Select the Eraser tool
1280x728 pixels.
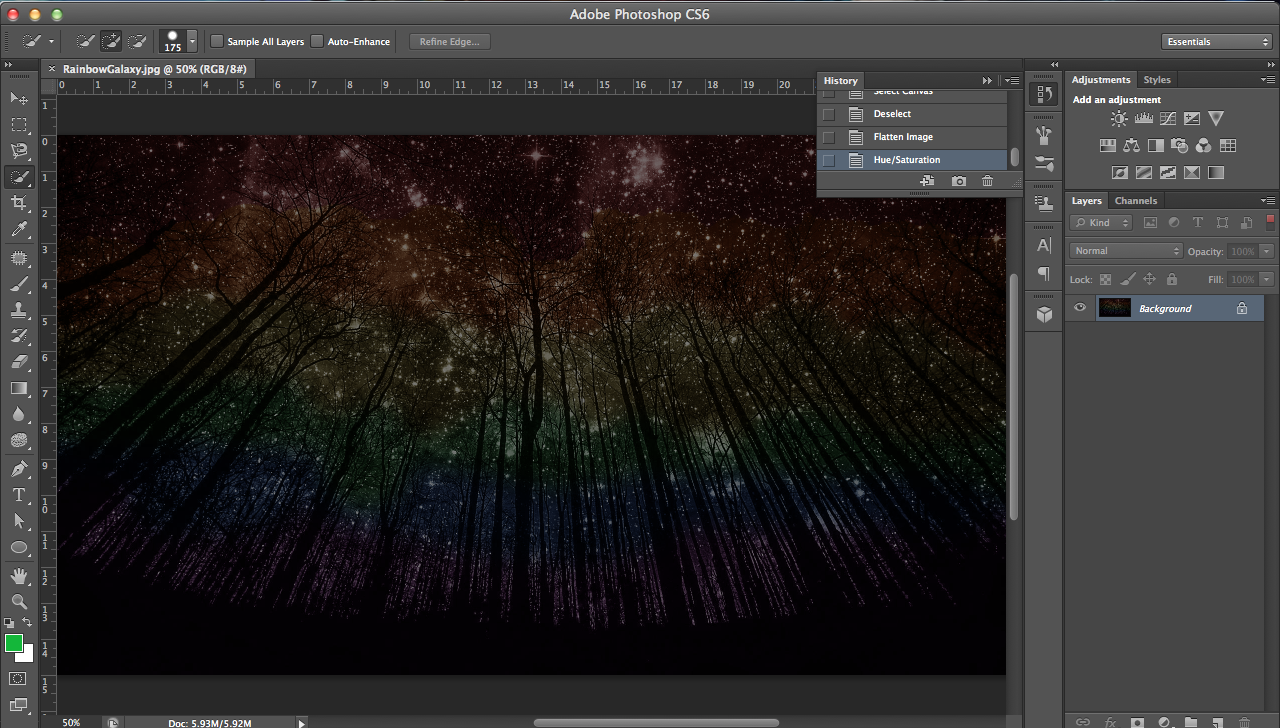[x=19, y=362]
